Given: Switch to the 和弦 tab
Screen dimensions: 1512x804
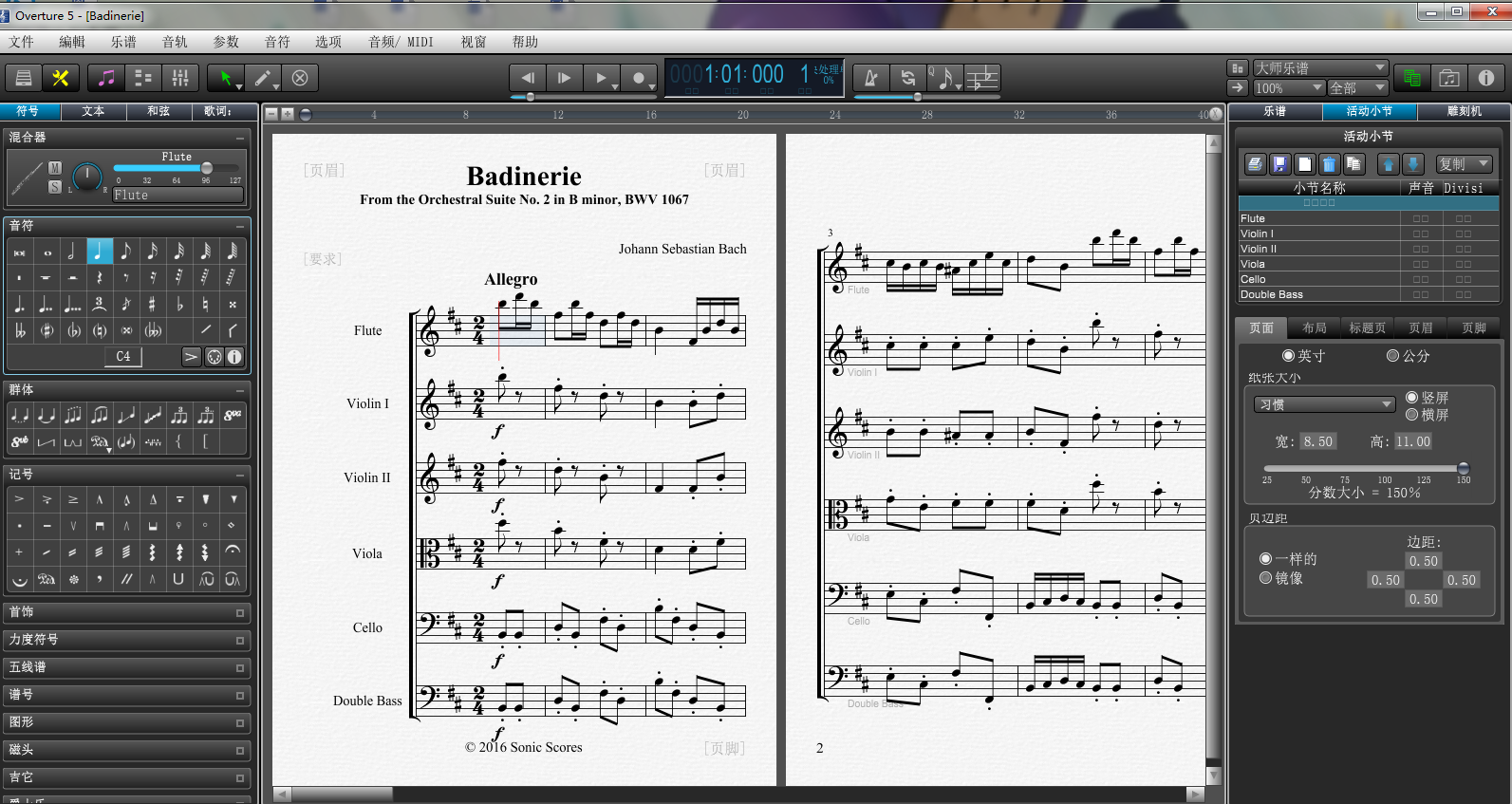Looking at the screenshot, I should [x=158, y=111].
